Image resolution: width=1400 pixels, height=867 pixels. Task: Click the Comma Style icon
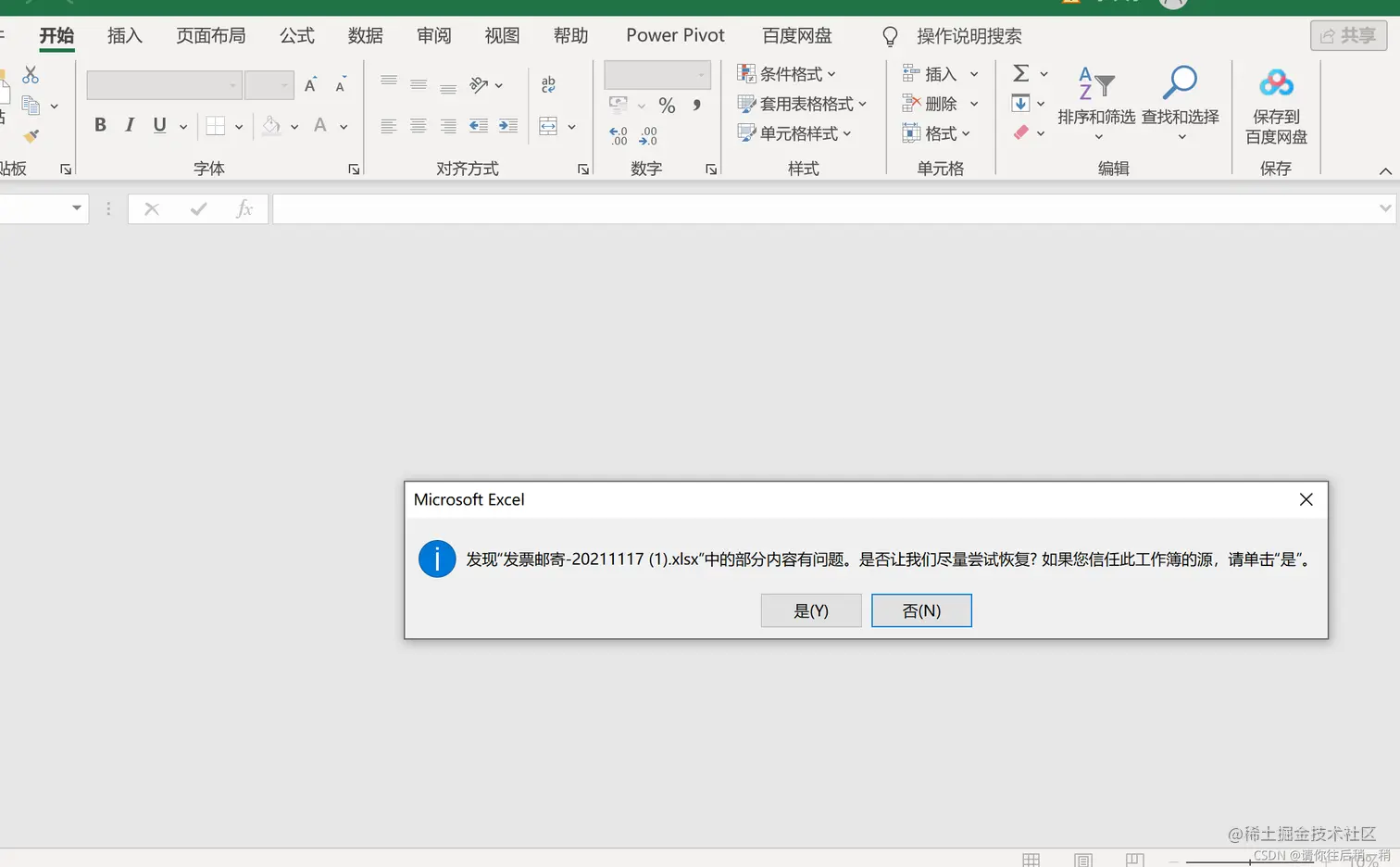click(x=696, y=106)
